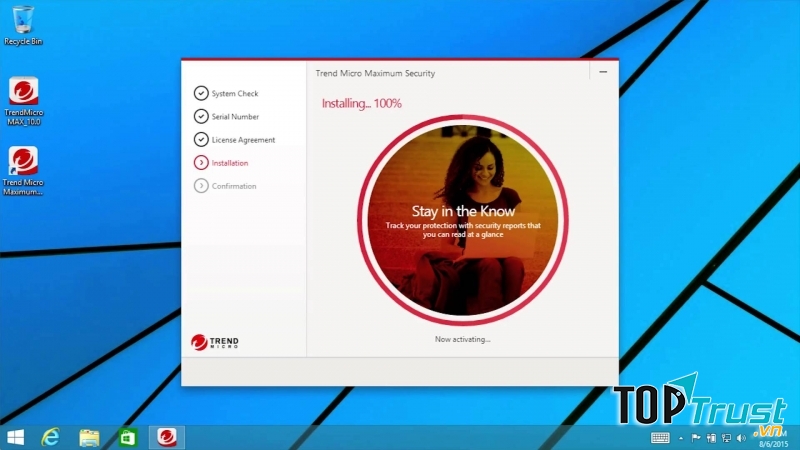Click the taskbar date 8/6/2015
800x450 pixels.
(773, 444)
